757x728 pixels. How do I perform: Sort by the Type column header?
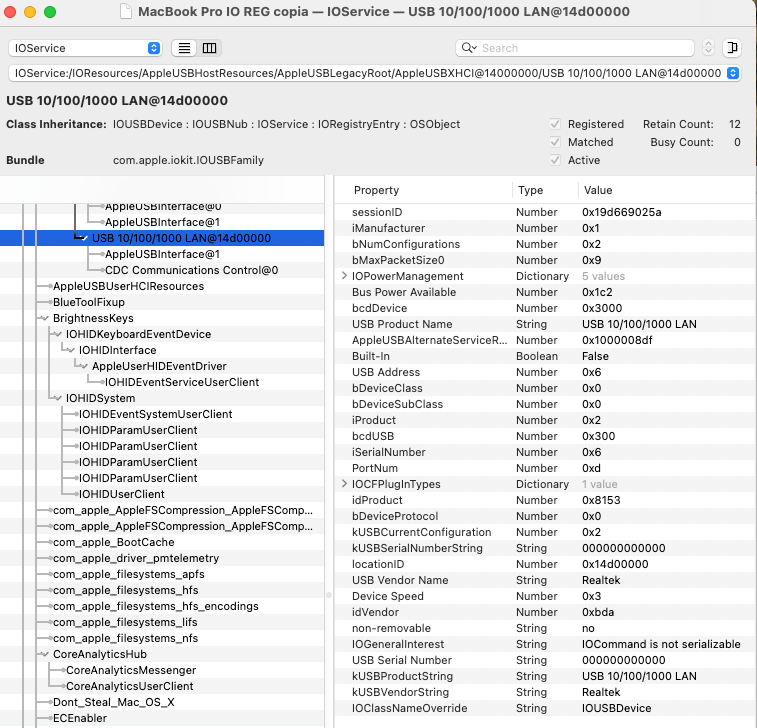(x=530, y=190)
